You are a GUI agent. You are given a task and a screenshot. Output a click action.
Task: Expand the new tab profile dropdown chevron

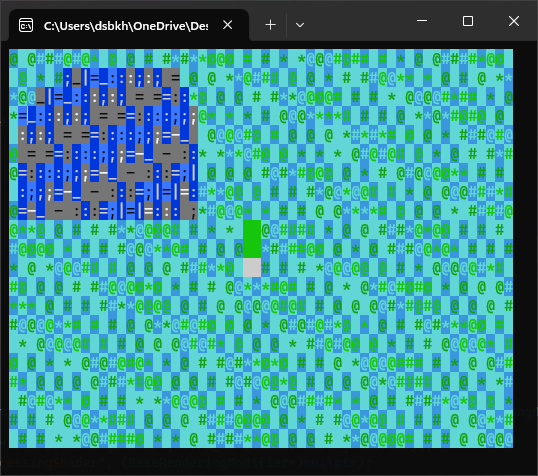point(300,25)
